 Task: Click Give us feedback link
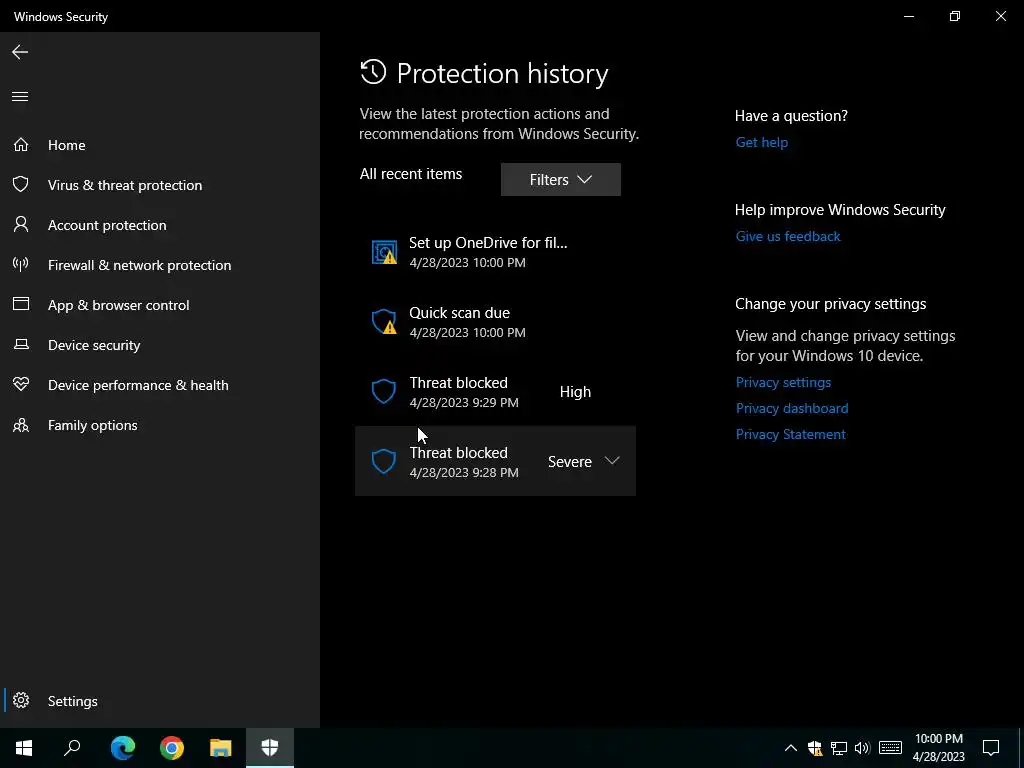(788, 236)
